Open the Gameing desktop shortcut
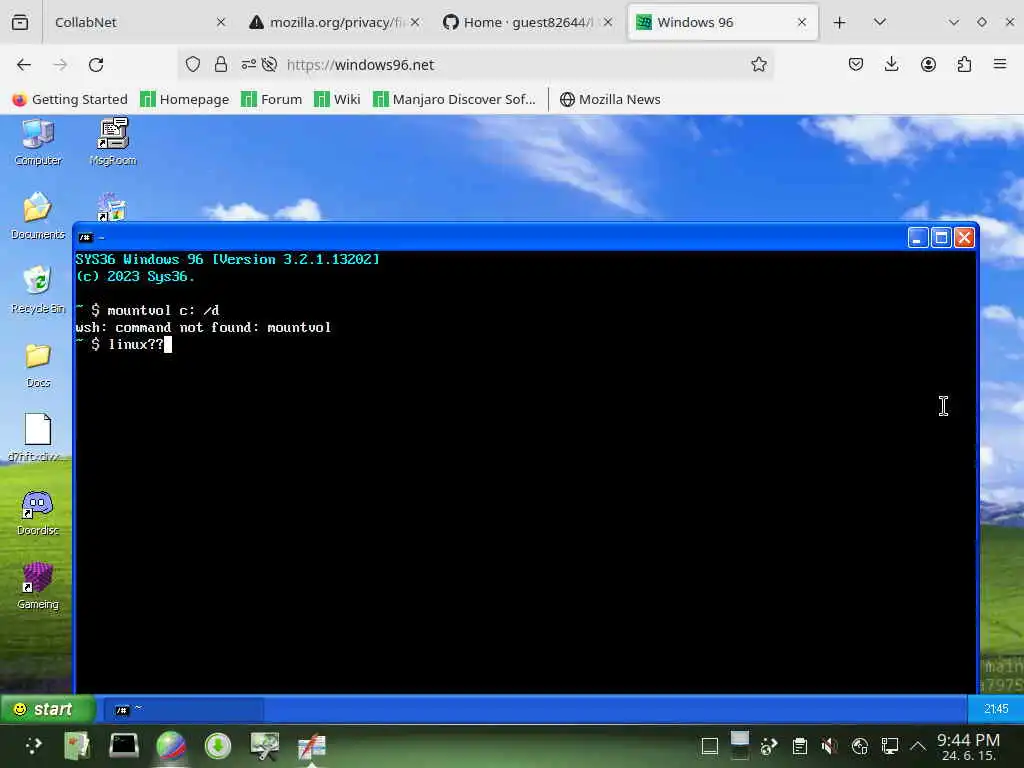Viewport: 1024px width, 768px height. [38, 586]
